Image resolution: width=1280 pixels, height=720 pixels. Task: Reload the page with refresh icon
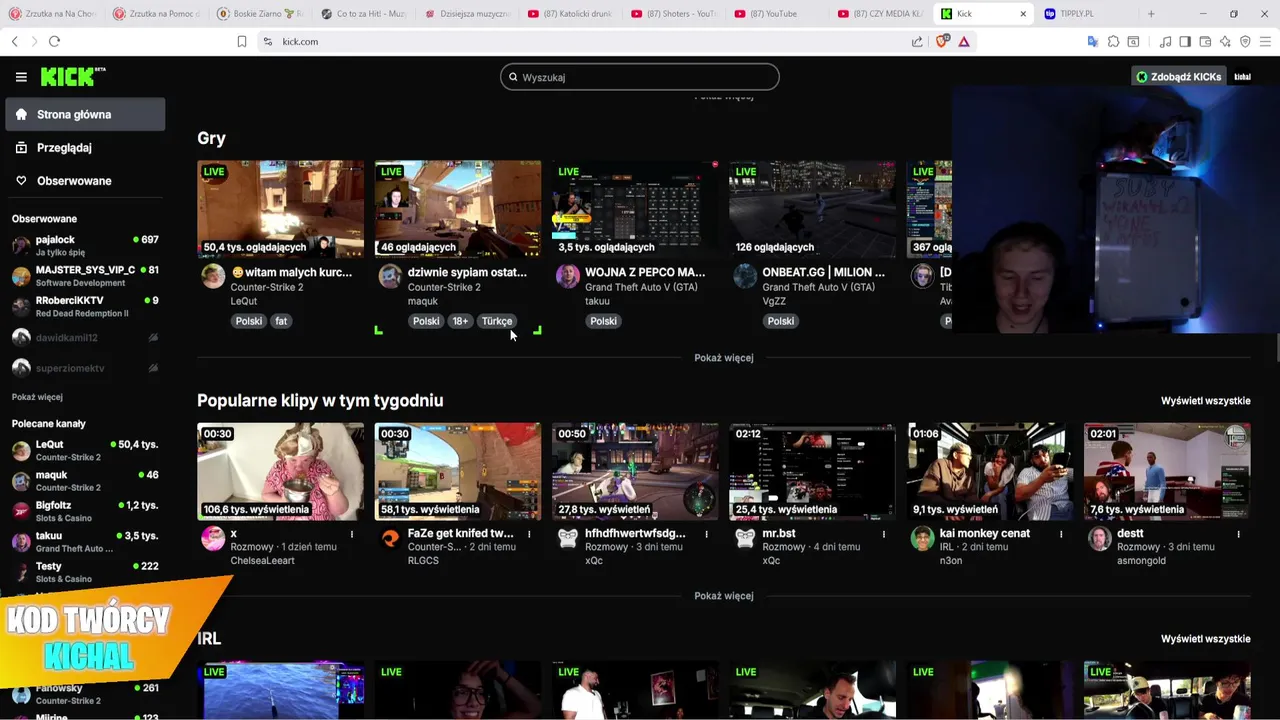[x=54, y=41]
